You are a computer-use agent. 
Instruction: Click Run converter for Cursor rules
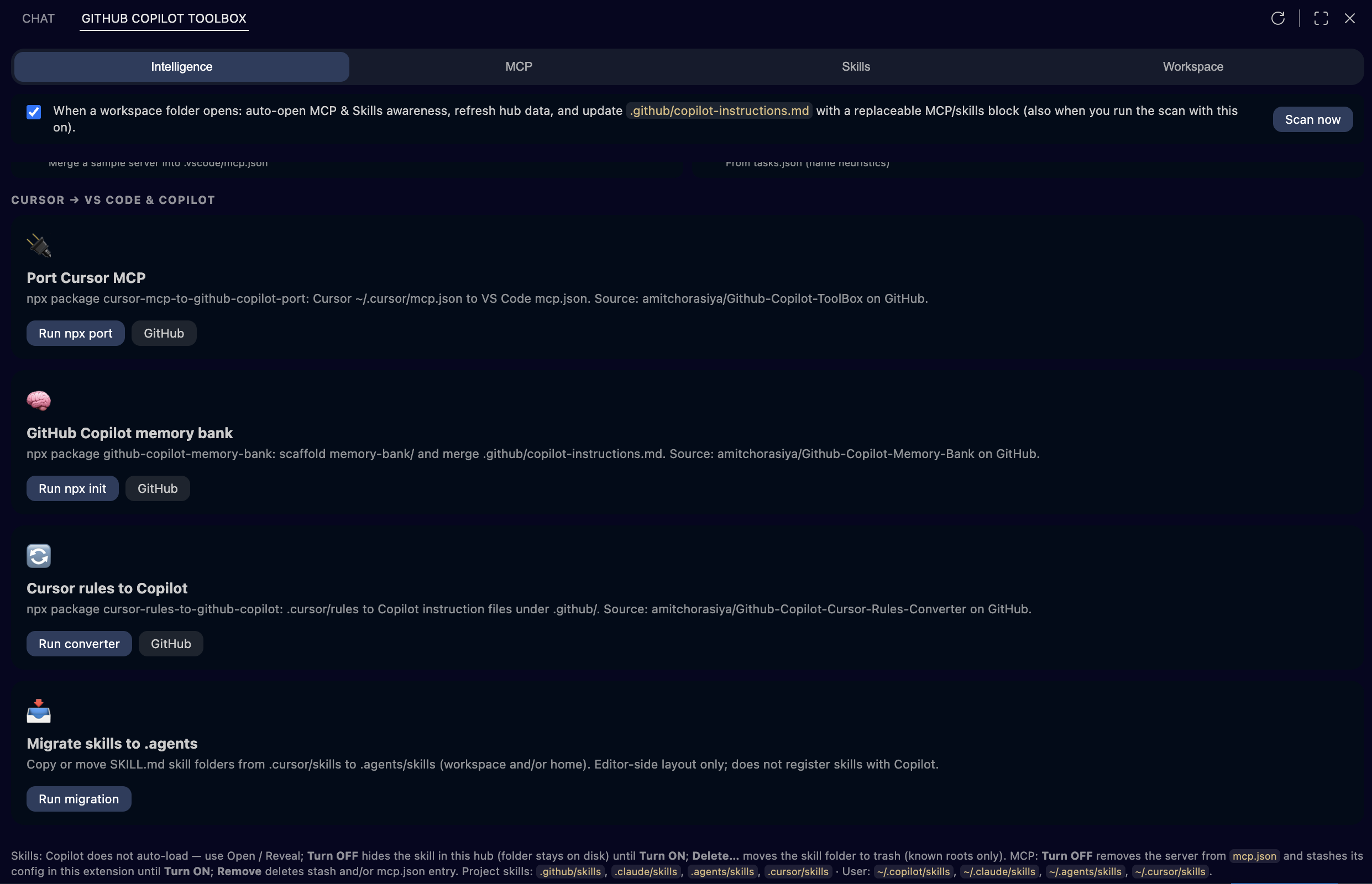pos(78,644)
